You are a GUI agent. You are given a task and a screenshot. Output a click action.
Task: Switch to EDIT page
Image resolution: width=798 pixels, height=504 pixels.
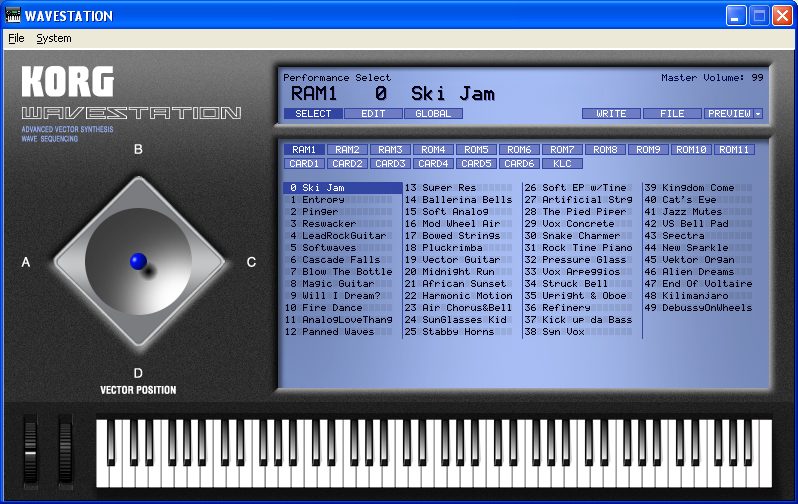point(373,114)
